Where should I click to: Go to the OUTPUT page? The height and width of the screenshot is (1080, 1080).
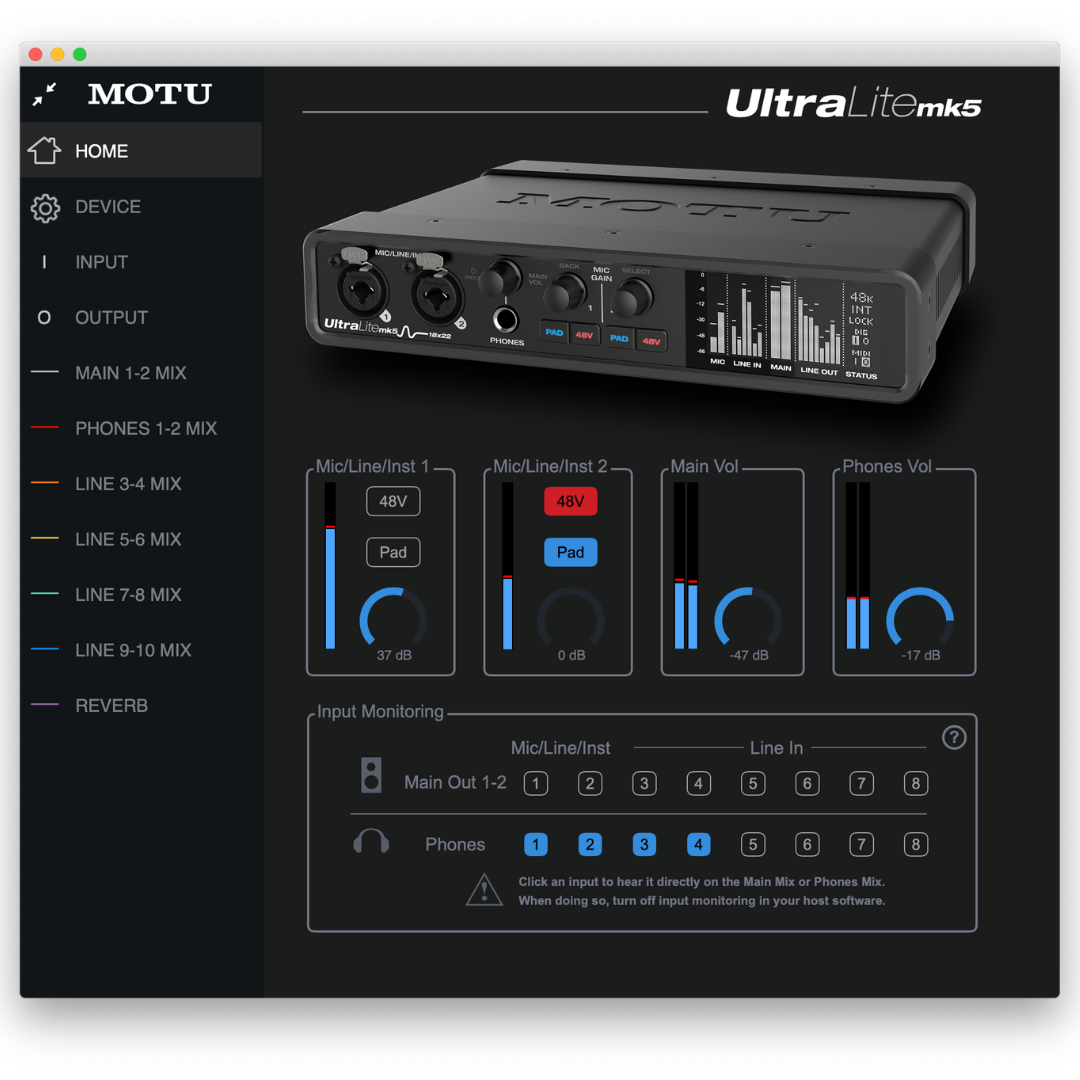(x=141, y=318)
